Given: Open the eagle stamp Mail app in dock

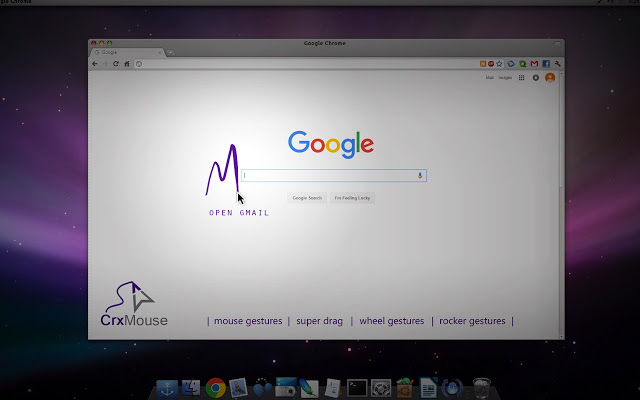Looking at the screenshot, I should pos(238,388).
